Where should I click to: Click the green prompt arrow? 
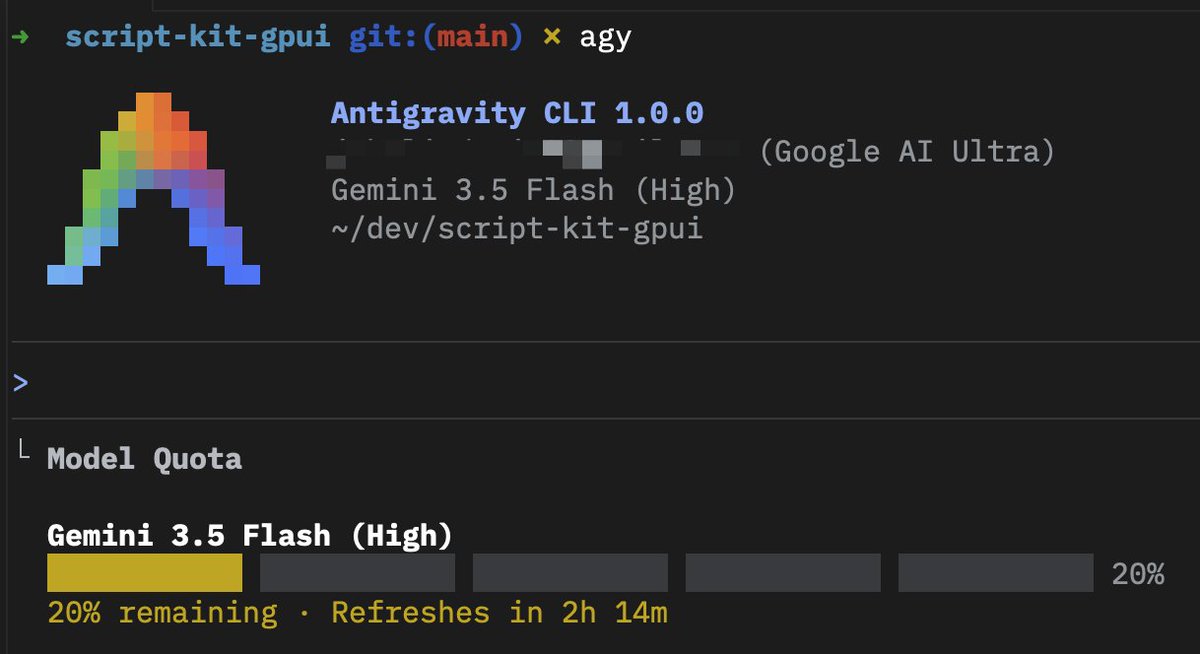click(x=20, y=38)
